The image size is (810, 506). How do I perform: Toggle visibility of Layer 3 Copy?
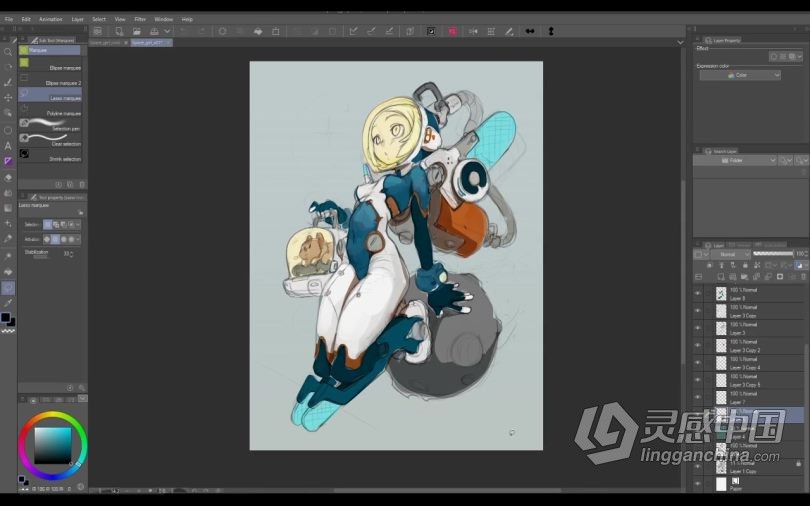[697, 311]
